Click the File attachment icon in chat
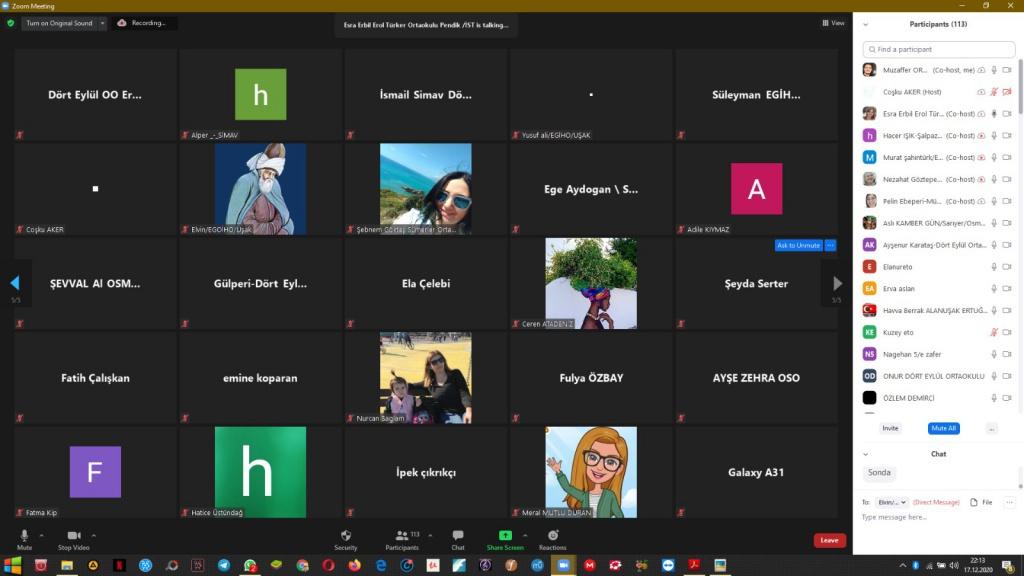Image resolution: width=1024 pixels, height=576 pixels. pos(974,502)
